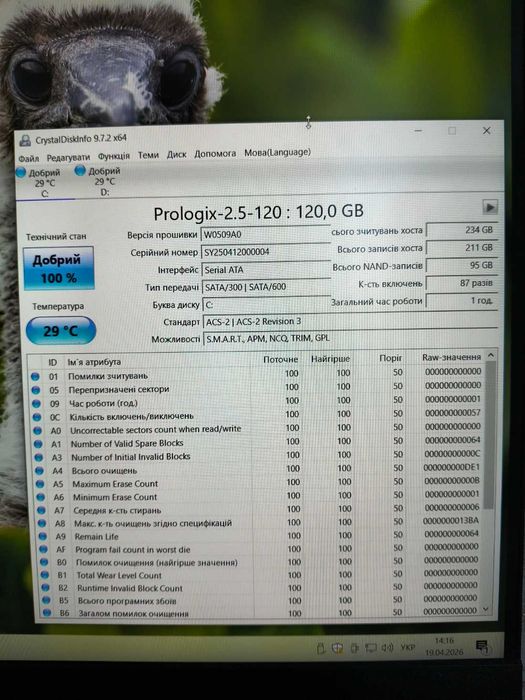Select the AF Program fail count row

point(261,549)
